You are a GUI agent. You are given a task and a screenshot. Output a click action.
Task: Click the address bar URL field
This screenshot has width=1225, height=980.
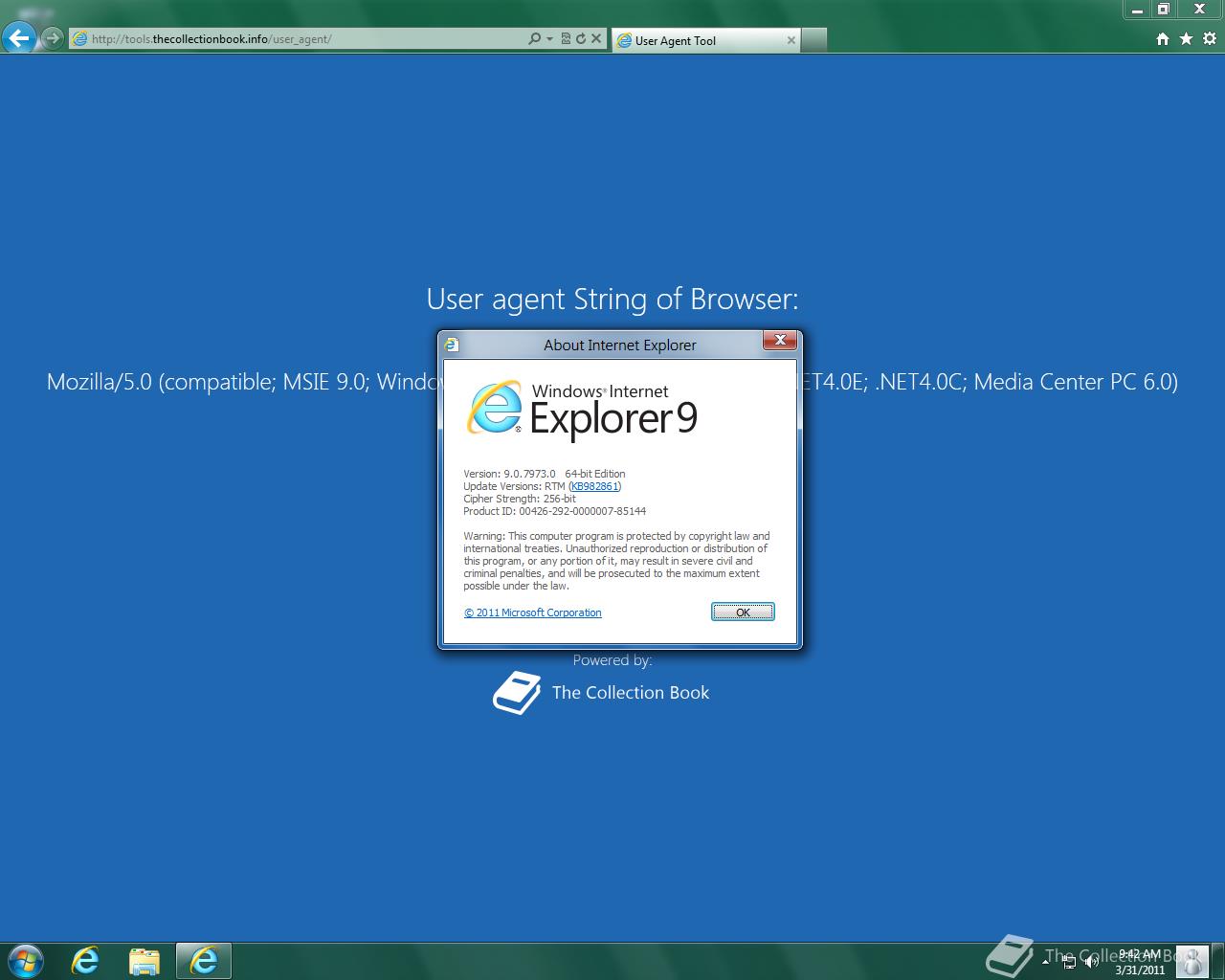point(299,39)
